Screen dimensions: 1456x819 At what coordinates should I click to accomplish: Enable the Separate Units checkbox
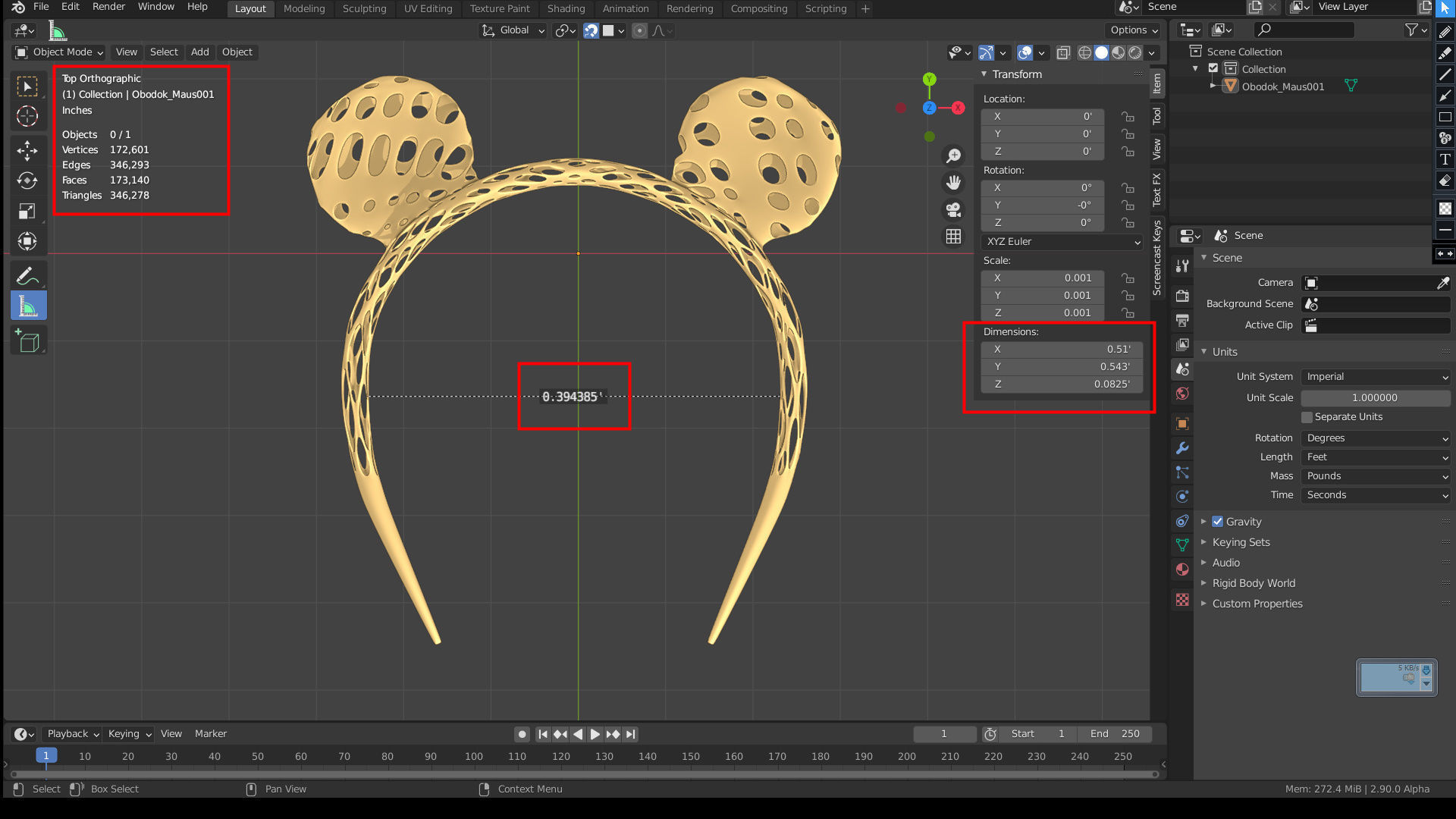[x=1307, y=417]
